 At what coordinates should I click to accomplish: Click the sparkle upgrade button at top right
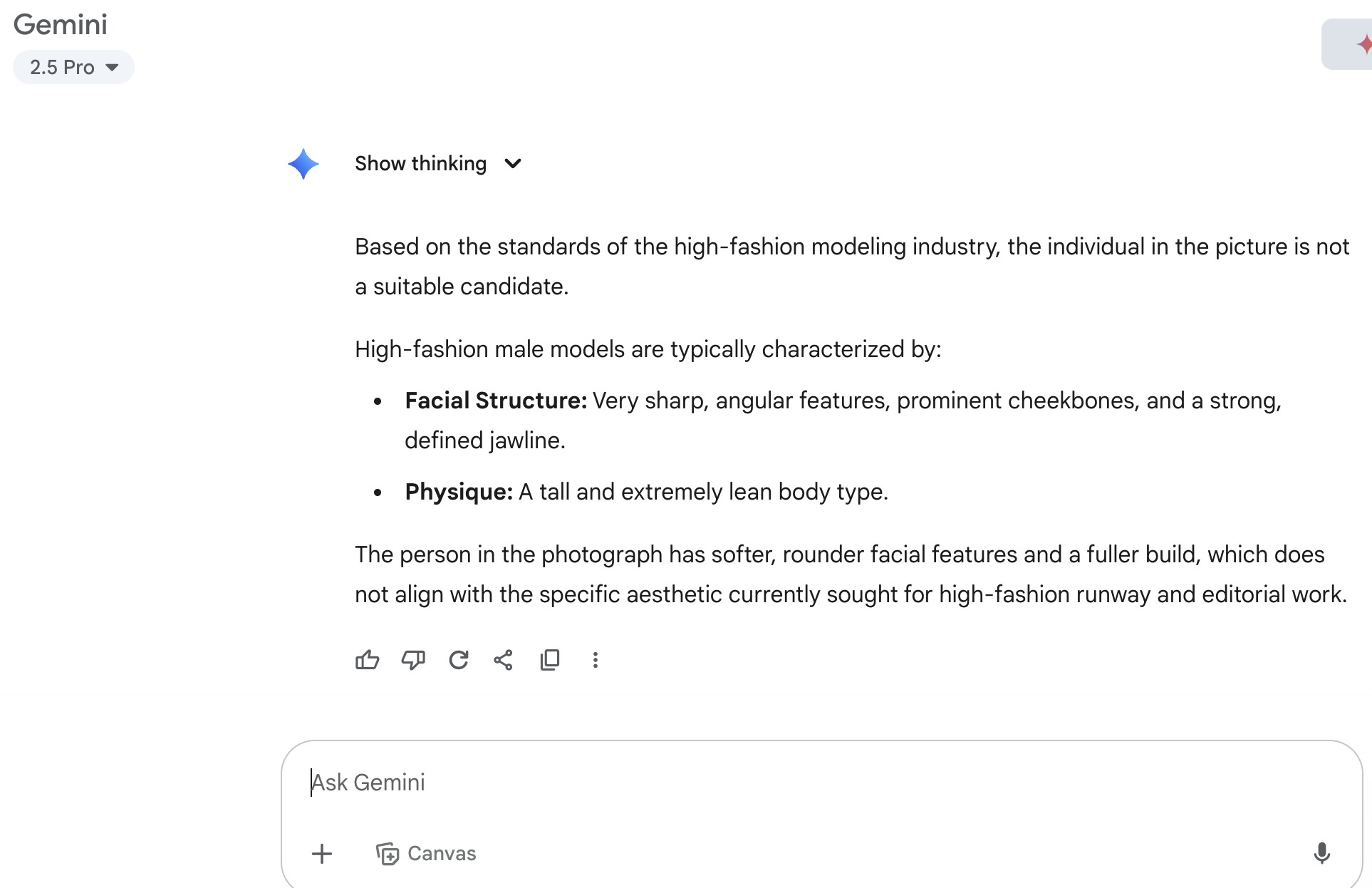pyautogui.click(x=1347, y=44)
